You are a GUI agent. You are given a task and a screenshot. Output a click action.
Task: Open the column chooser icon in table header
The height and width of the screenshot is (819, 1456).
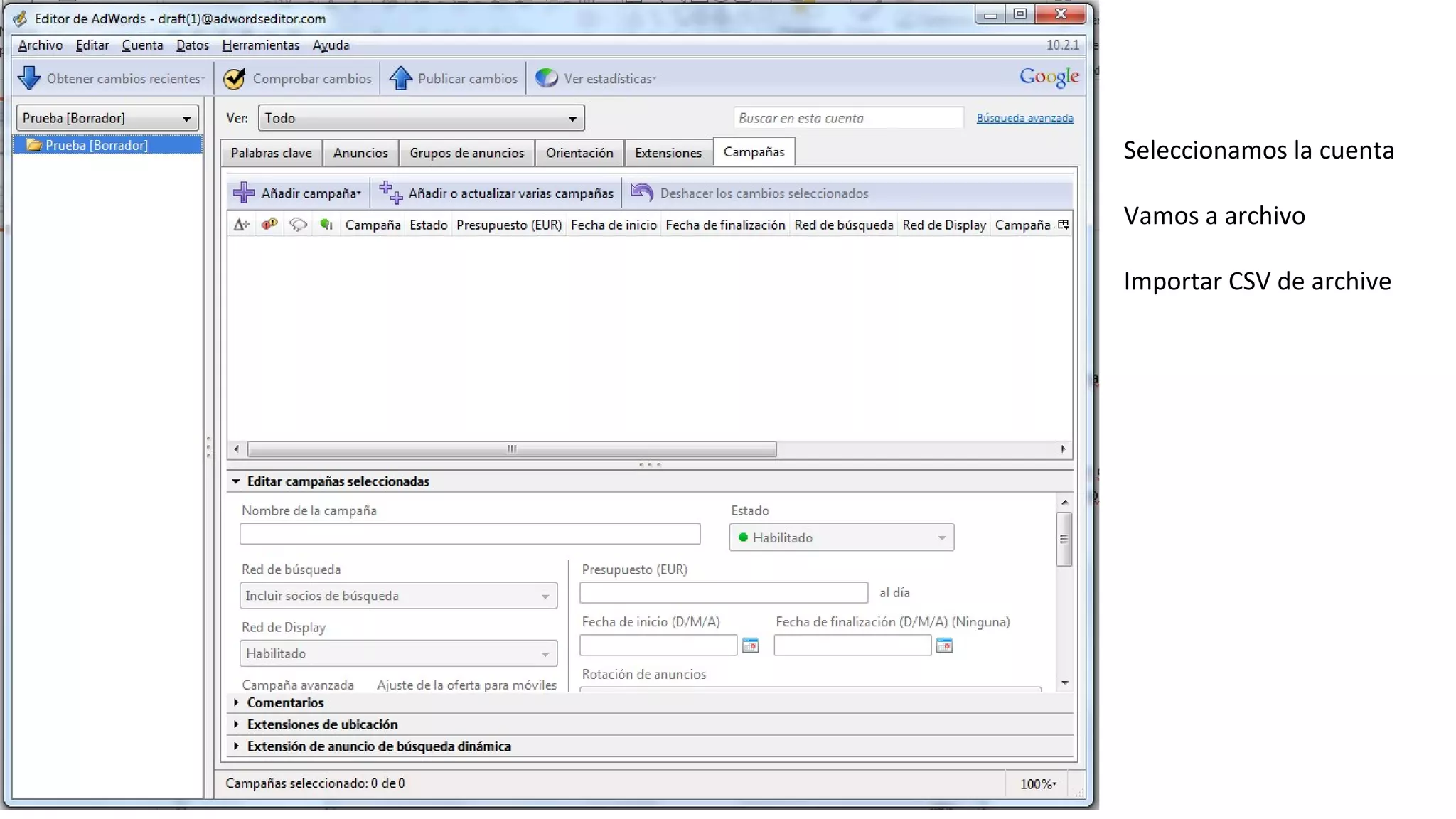(x=1063, y=225)
